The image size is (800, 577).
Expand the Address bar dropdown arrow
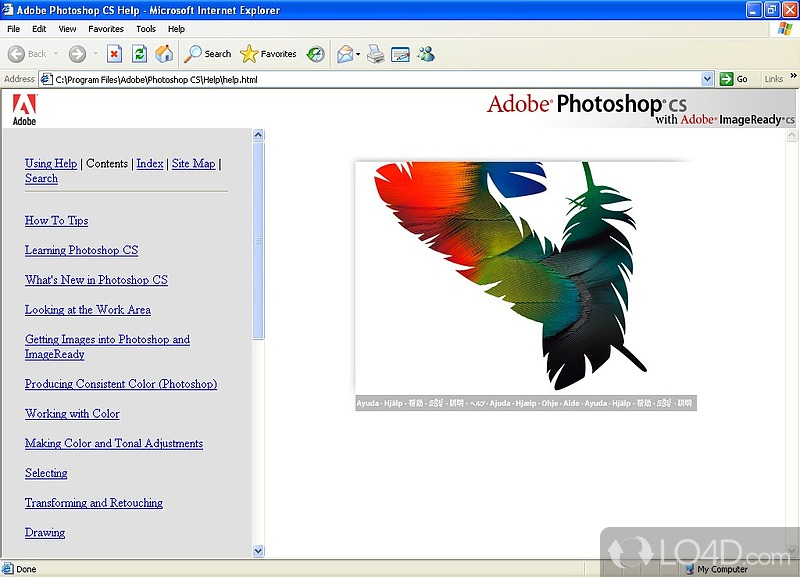pos(707,79)
